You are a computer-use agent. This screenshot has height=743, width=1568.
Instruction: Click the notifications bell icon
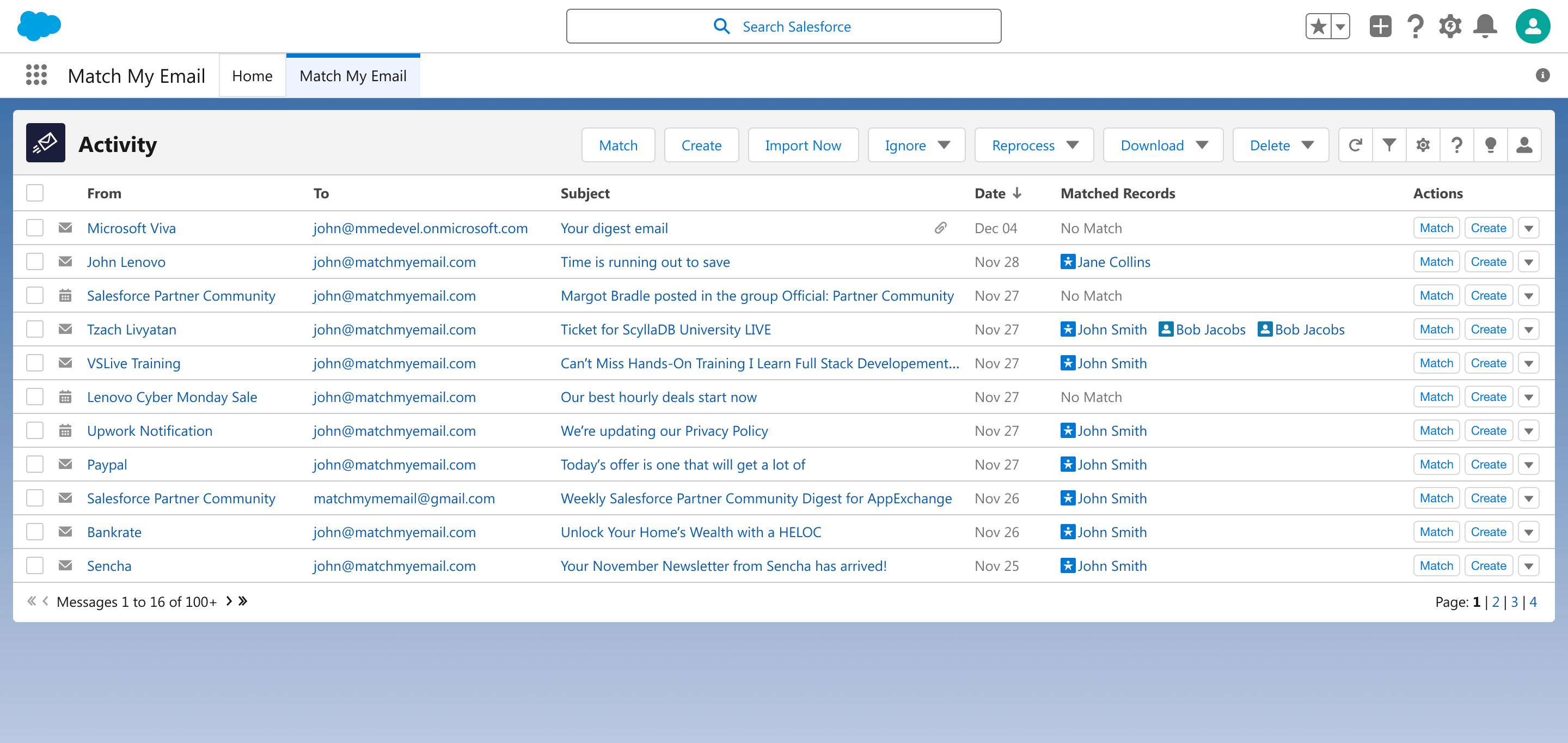[1485, 26]
